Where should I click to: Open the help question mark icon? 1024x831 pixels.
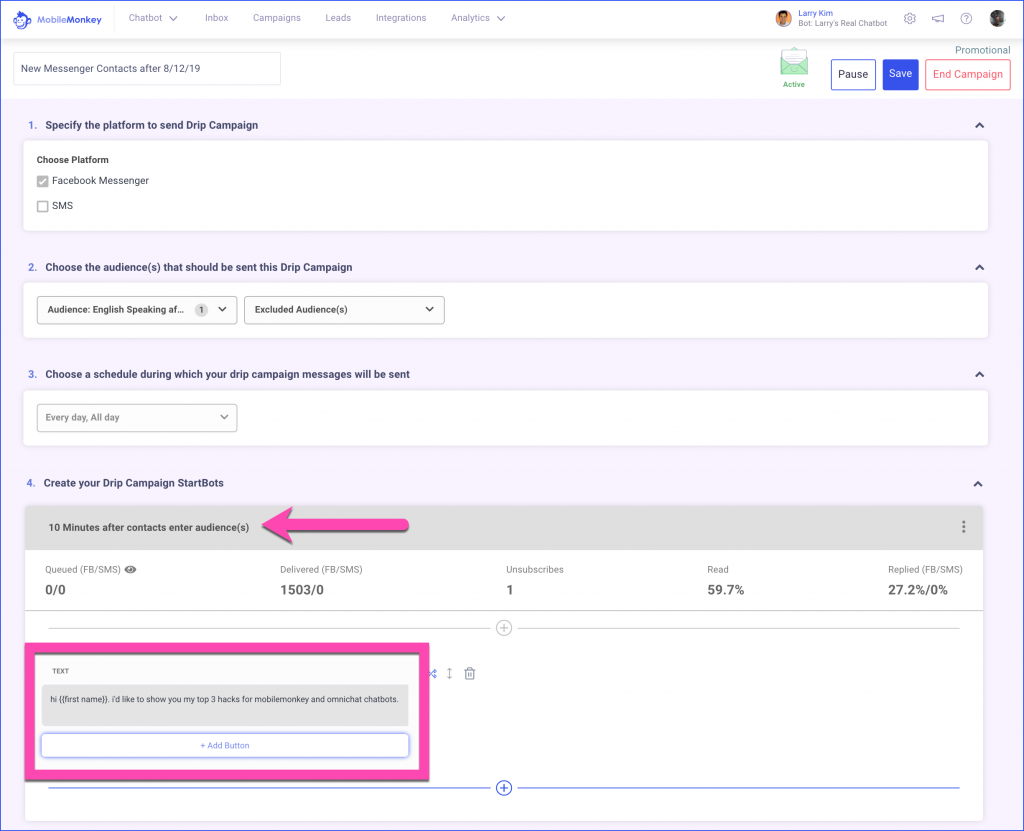(966, 18)
